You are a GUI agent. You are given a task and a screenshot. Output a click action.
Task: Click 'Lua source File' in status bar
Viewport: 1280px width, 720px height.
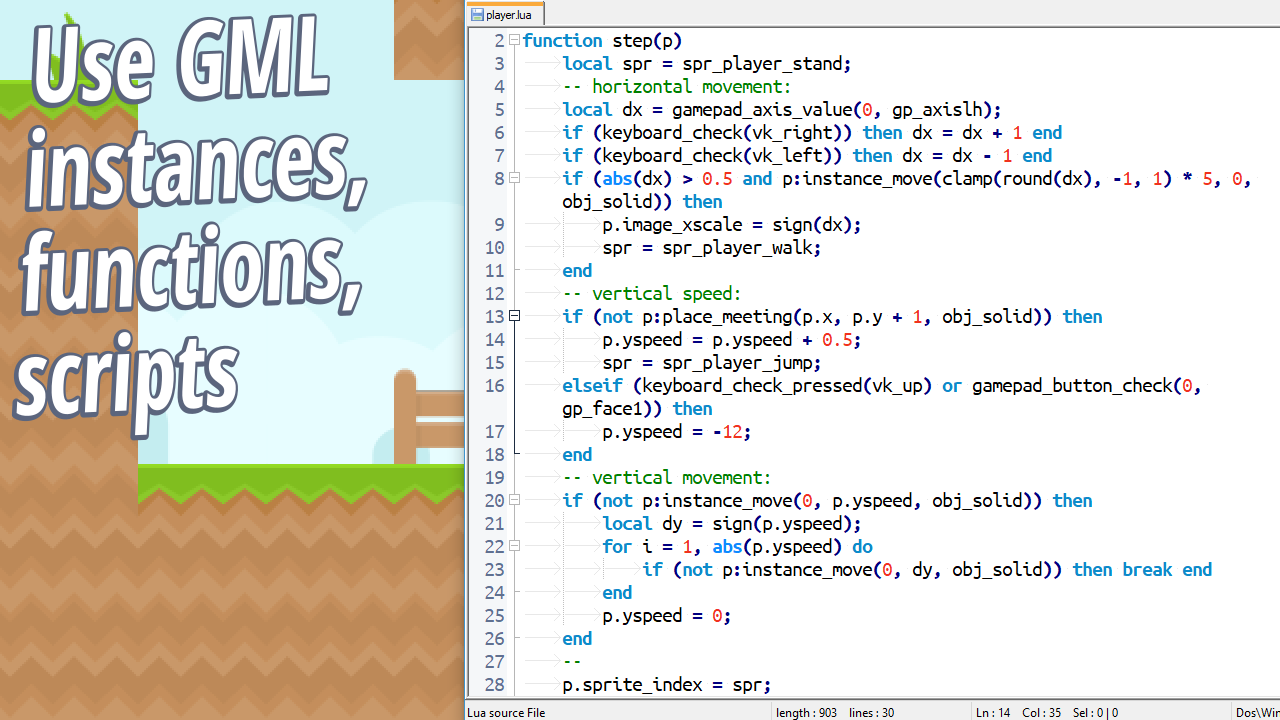pyautogui.click(x=506, y=712)
